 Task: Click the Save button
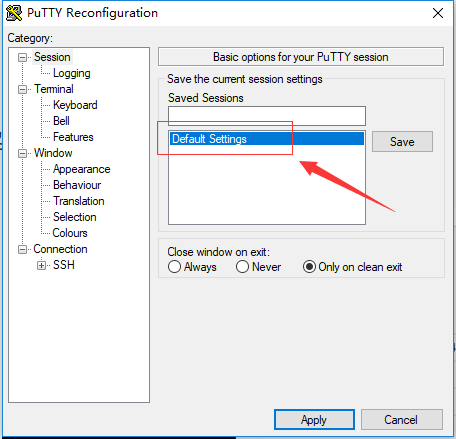click(x=402, y=142)
